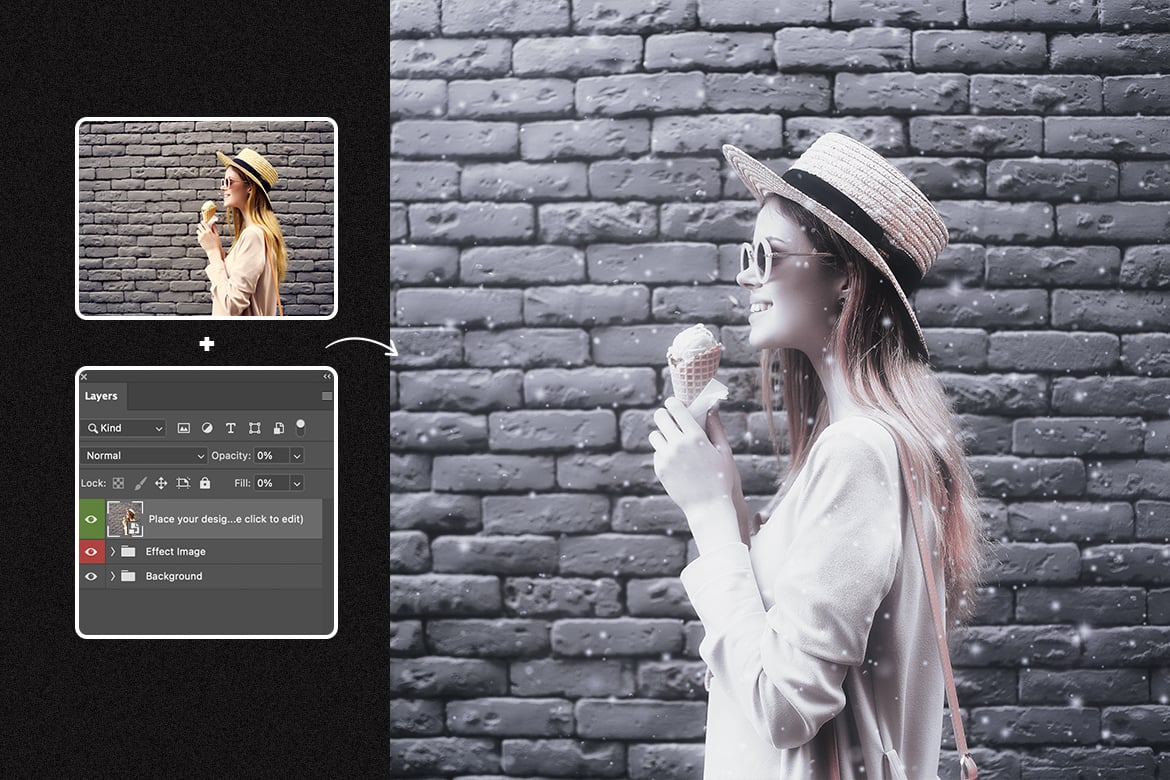Select the Effect Image layer name
The image size is (1170, 780).
[x=175, y=552]
